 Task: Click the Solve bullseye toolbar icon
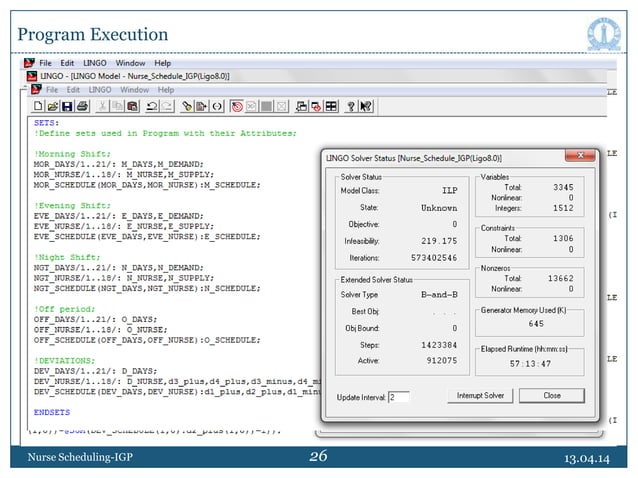[236, 104]
